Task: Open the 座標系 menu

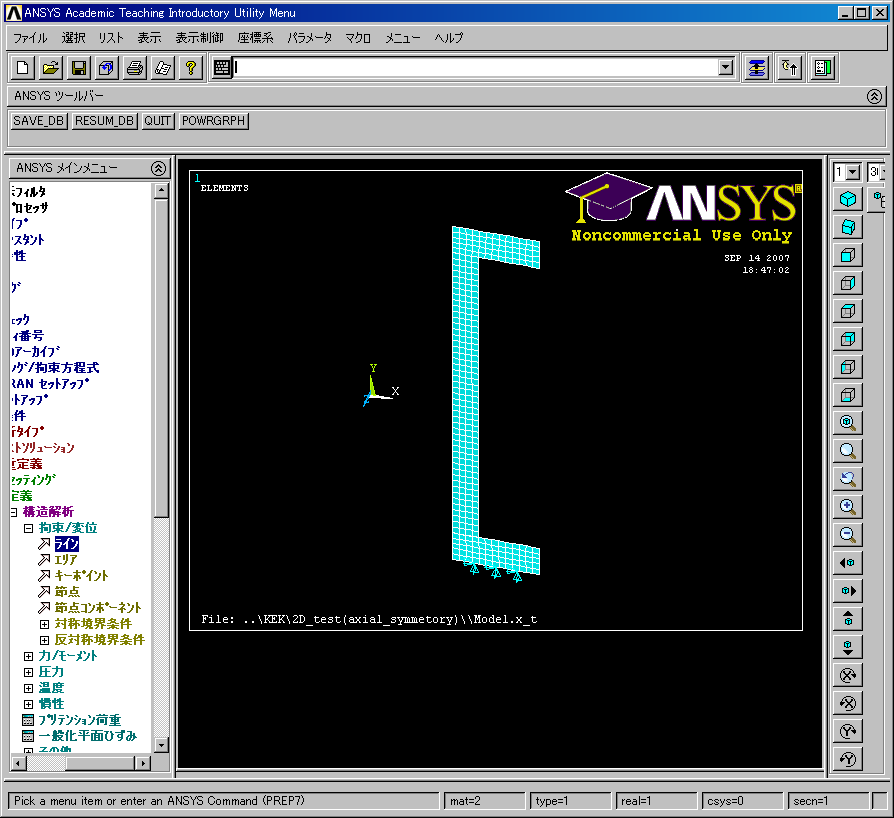Action: pos(255,38)
